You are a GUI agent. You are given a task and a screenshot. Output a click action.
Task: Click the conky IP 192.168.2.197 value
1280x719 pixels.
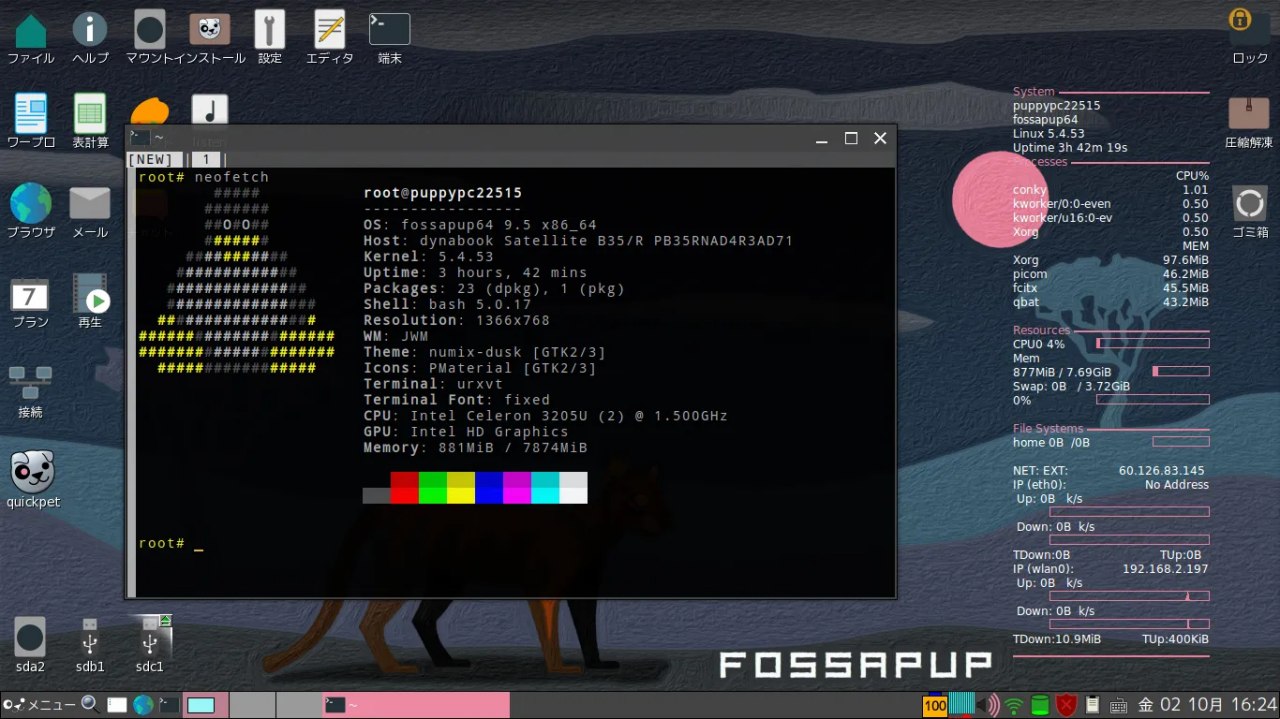point(1166,569)
